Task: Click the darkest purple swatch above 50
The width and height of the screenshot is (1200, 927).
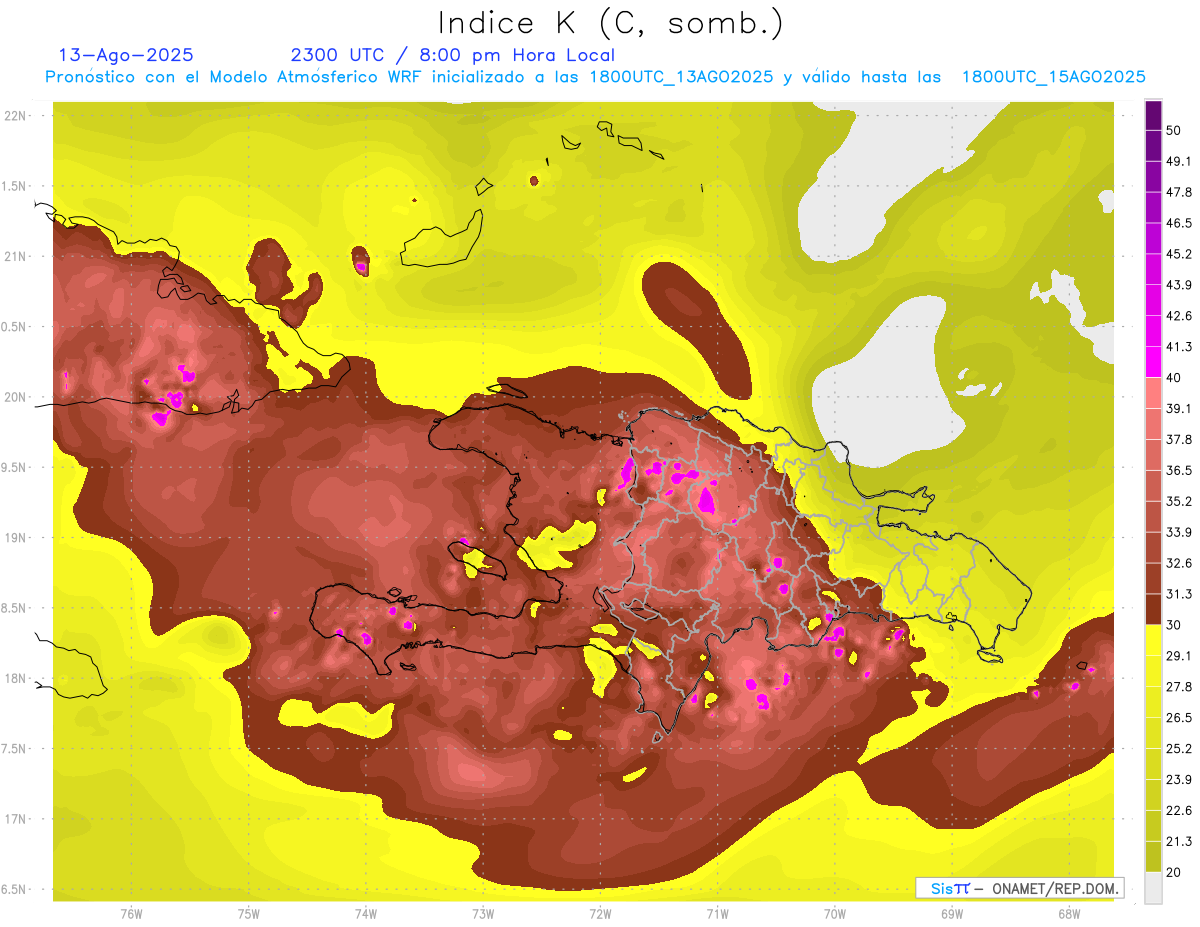Action: coord(1153,115)
